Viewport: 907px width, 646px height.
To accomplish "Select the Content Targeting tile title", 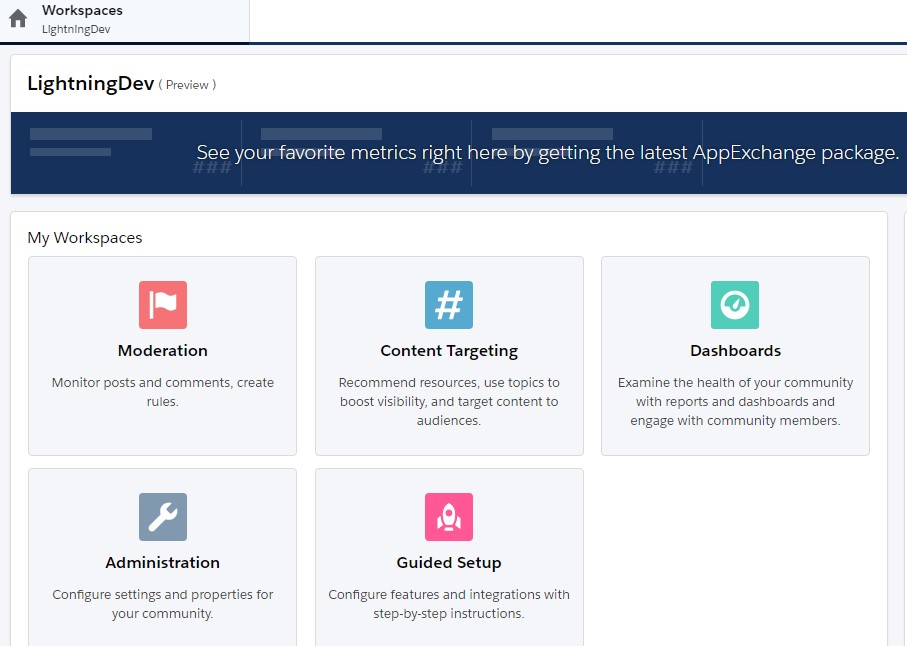I will point(449,351).
